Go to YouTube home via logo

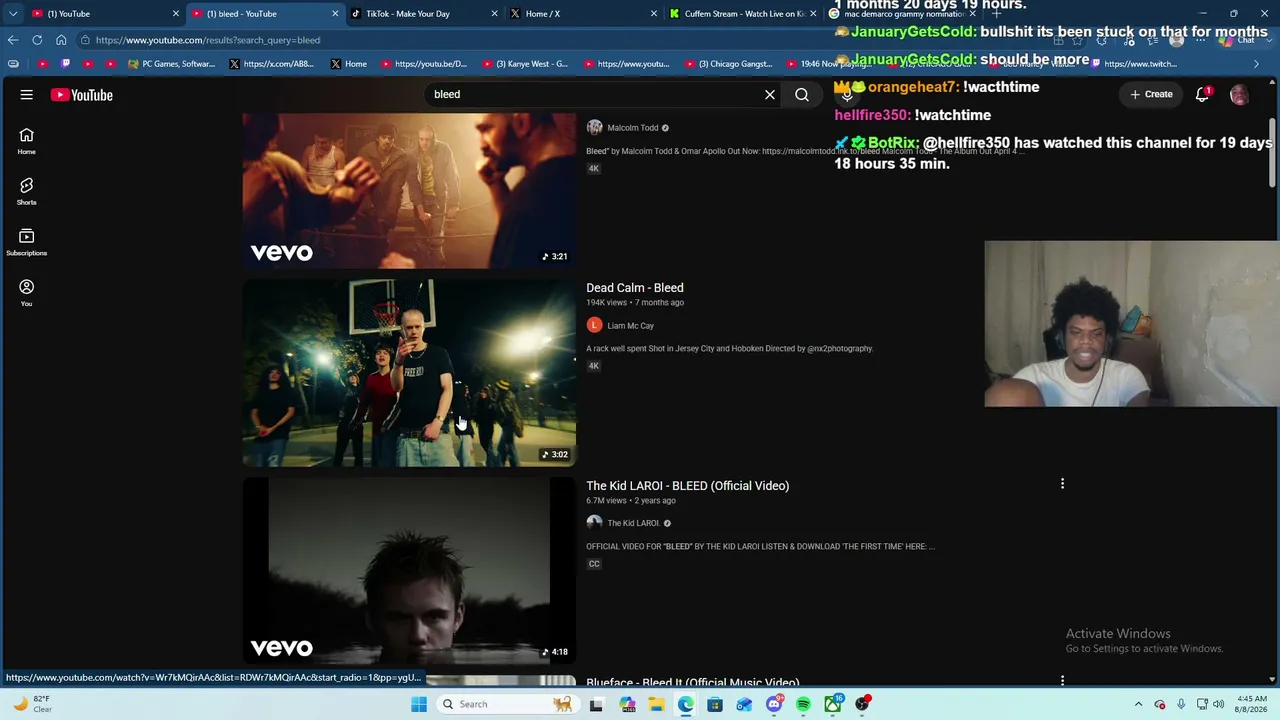click(x=82, y=95)
